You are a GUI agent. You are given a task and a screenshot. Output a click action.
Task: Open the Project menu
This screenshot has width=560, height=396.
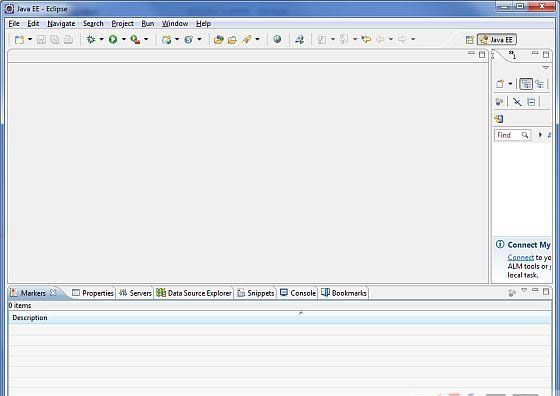122,24
